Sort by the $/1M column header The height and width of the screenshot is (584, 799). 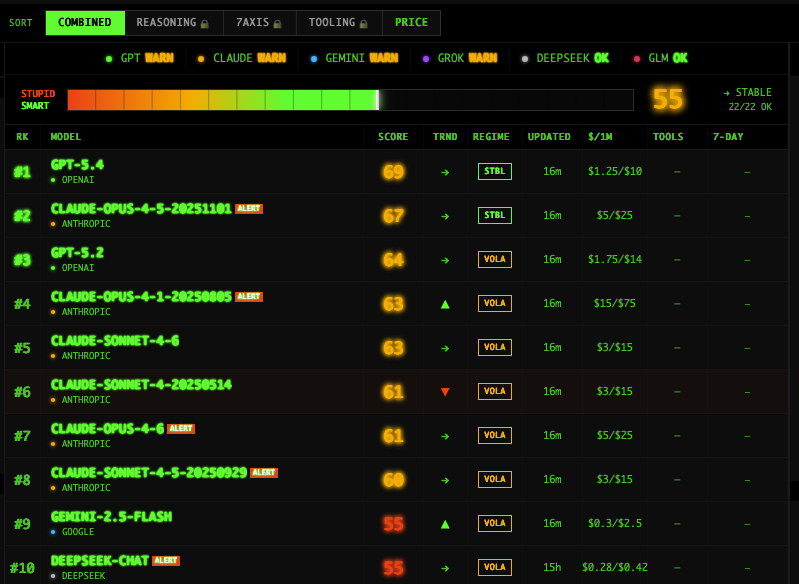(x=600, y=137)
